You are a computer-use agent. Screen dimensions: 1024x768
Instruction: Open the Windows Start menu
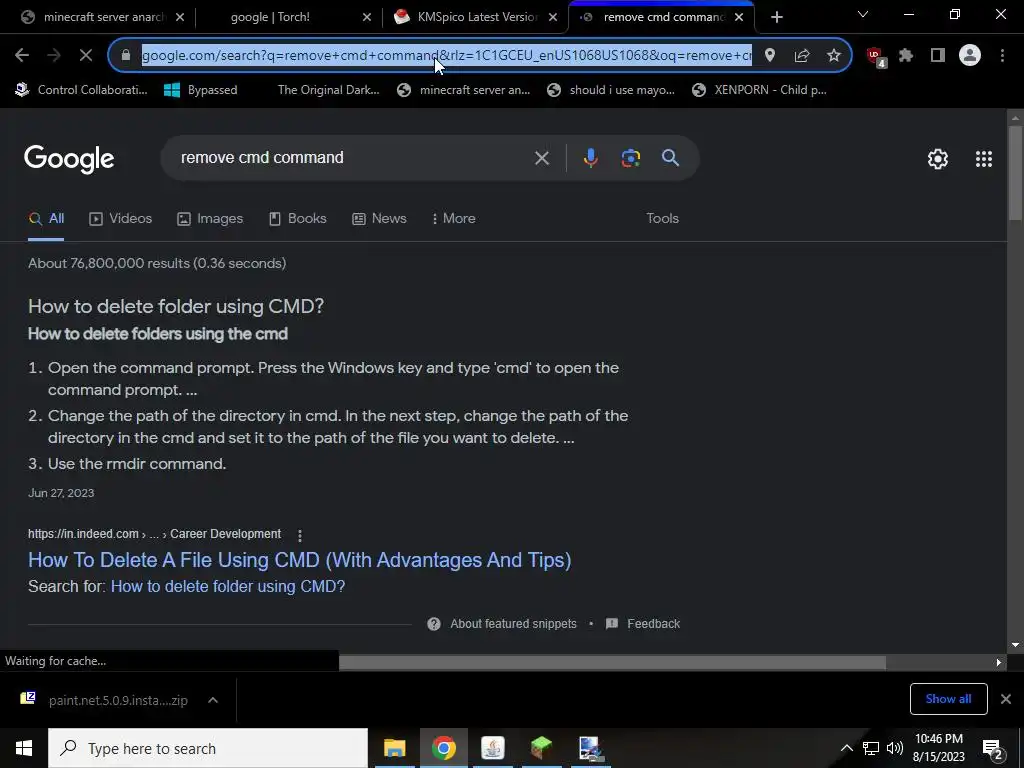pyautogui.click(x=24, y=748)
